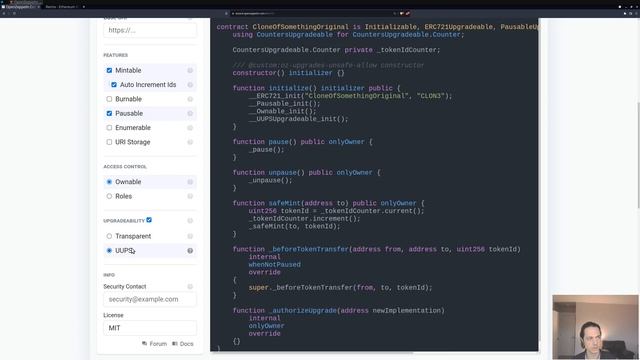Open help icon next to Pausable

pyautogui.click(x=190, y=113)
